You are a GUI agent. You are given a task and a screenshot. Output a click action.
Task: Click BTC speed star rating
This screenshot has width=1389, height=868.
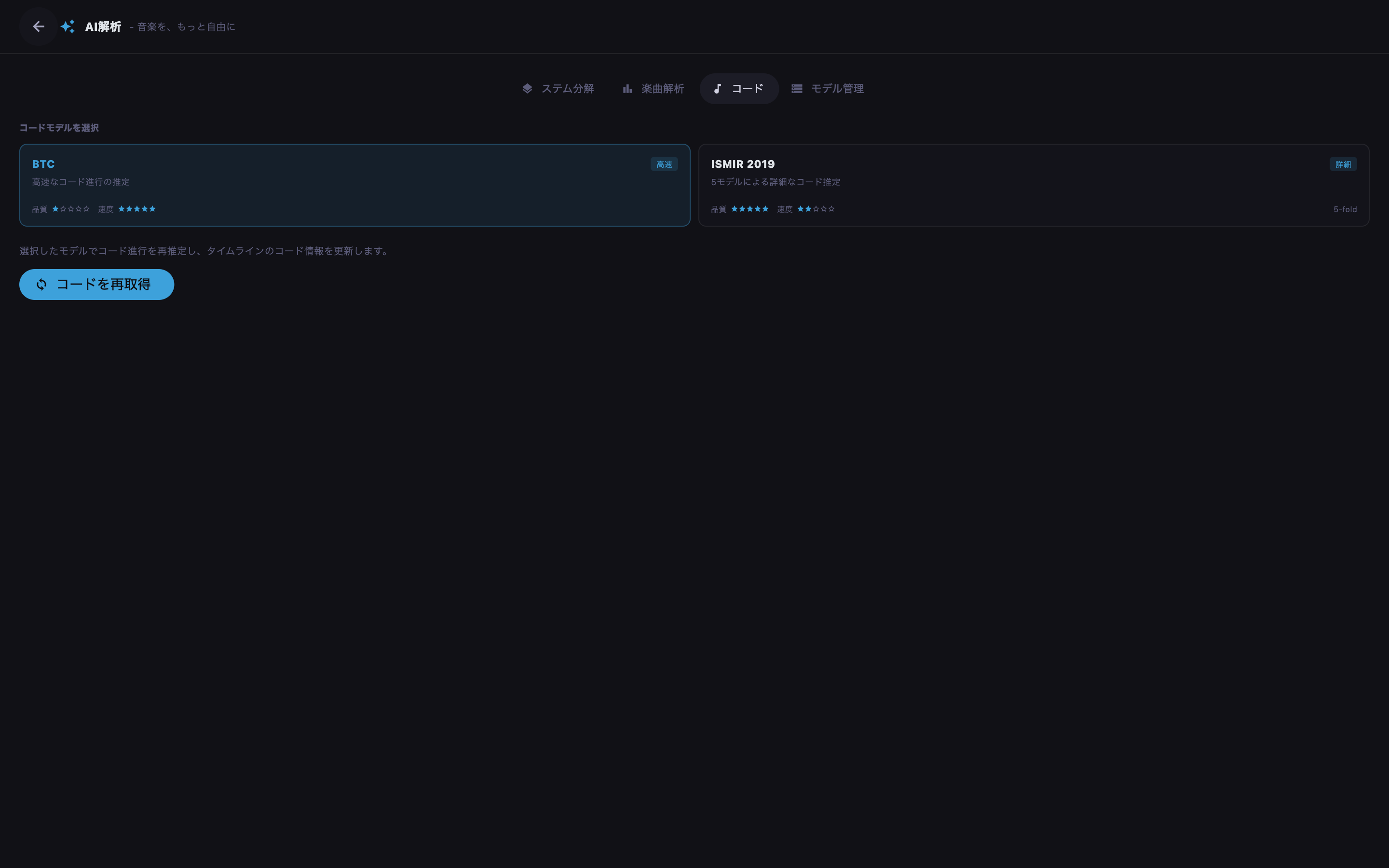(136, 209)
